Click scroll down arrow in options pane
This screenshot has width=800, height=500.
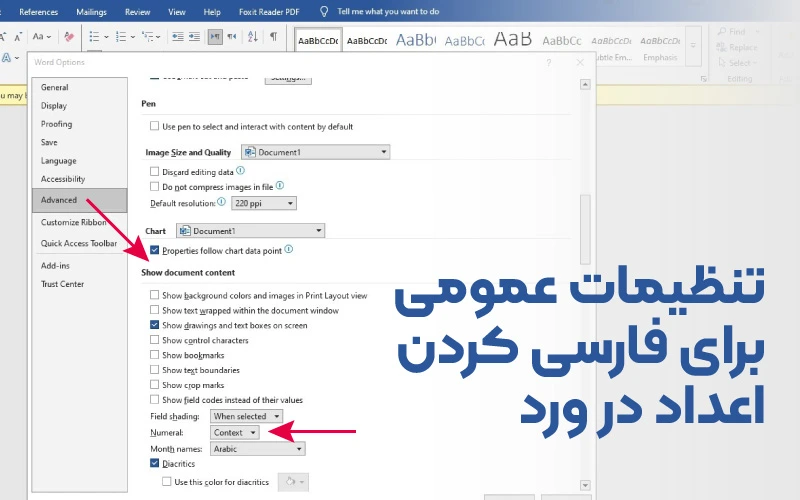coord(585,485)
